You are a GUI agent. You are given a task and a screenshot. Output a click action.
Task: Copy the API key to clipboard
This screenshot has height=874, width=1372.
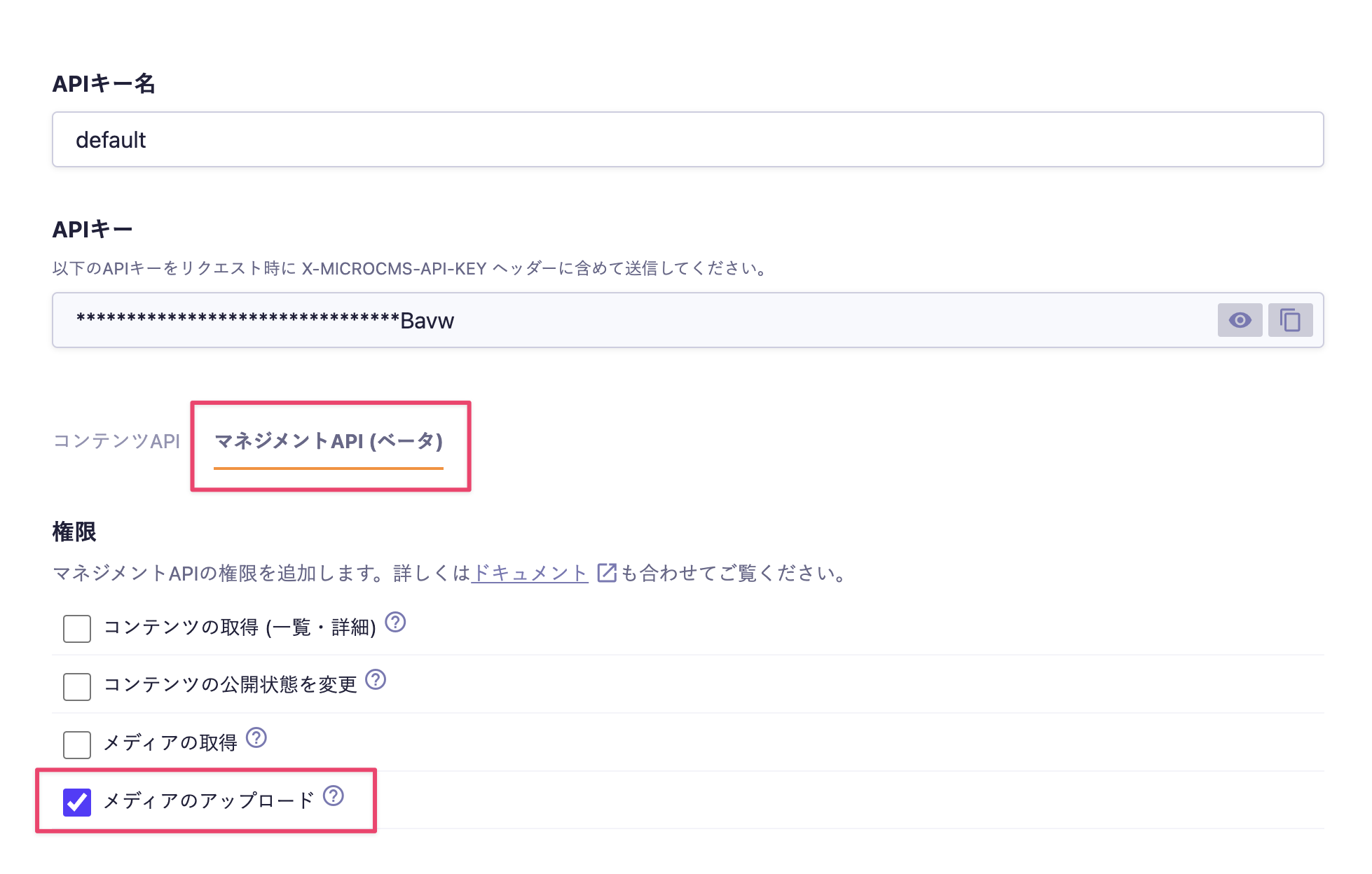pyautogui.click(x=1290, y=320)
